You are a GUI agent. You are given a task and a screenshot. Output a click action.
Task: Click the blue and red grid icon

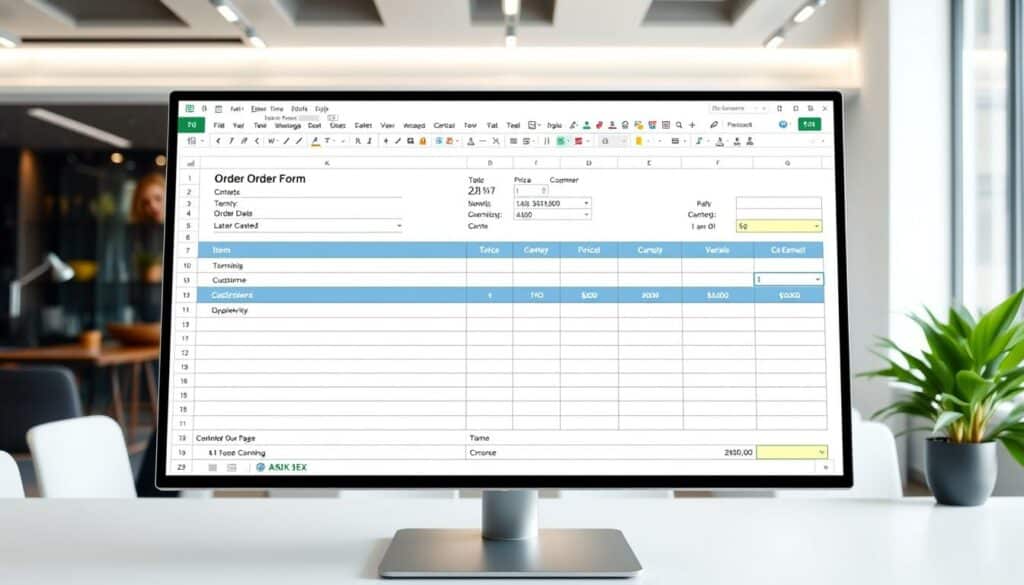652,125
